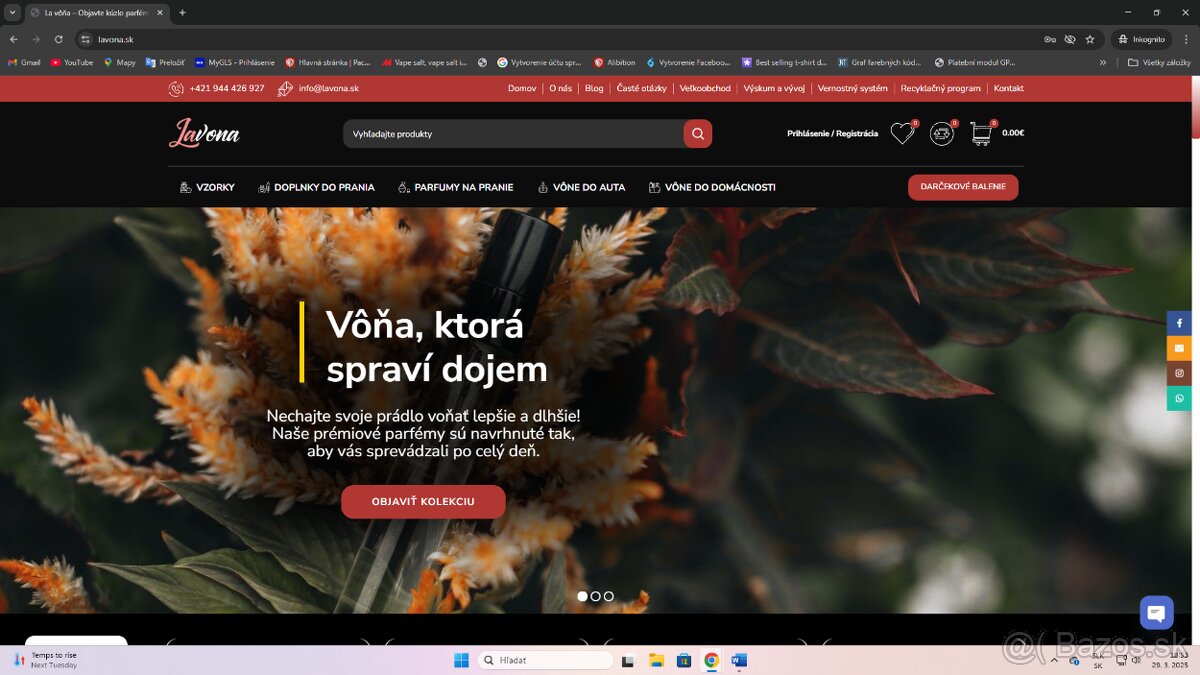Viewport: 1200px width, 675px height.
Task: Open the chat widget bubble
Action: click(1156, 612)
